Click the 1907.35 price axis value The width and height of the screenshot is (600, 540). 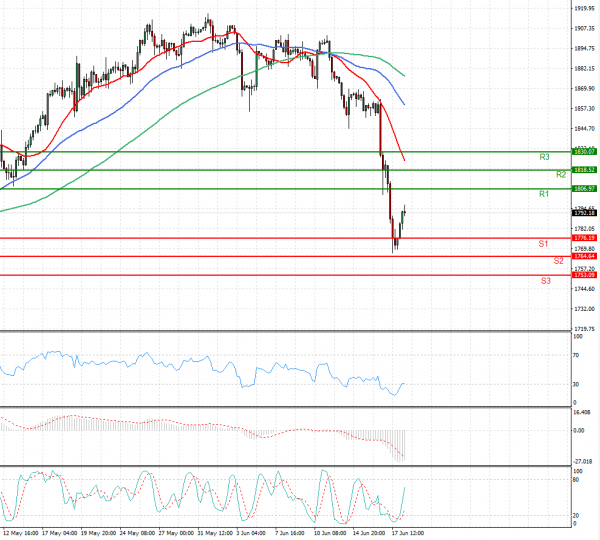[584, 28]
